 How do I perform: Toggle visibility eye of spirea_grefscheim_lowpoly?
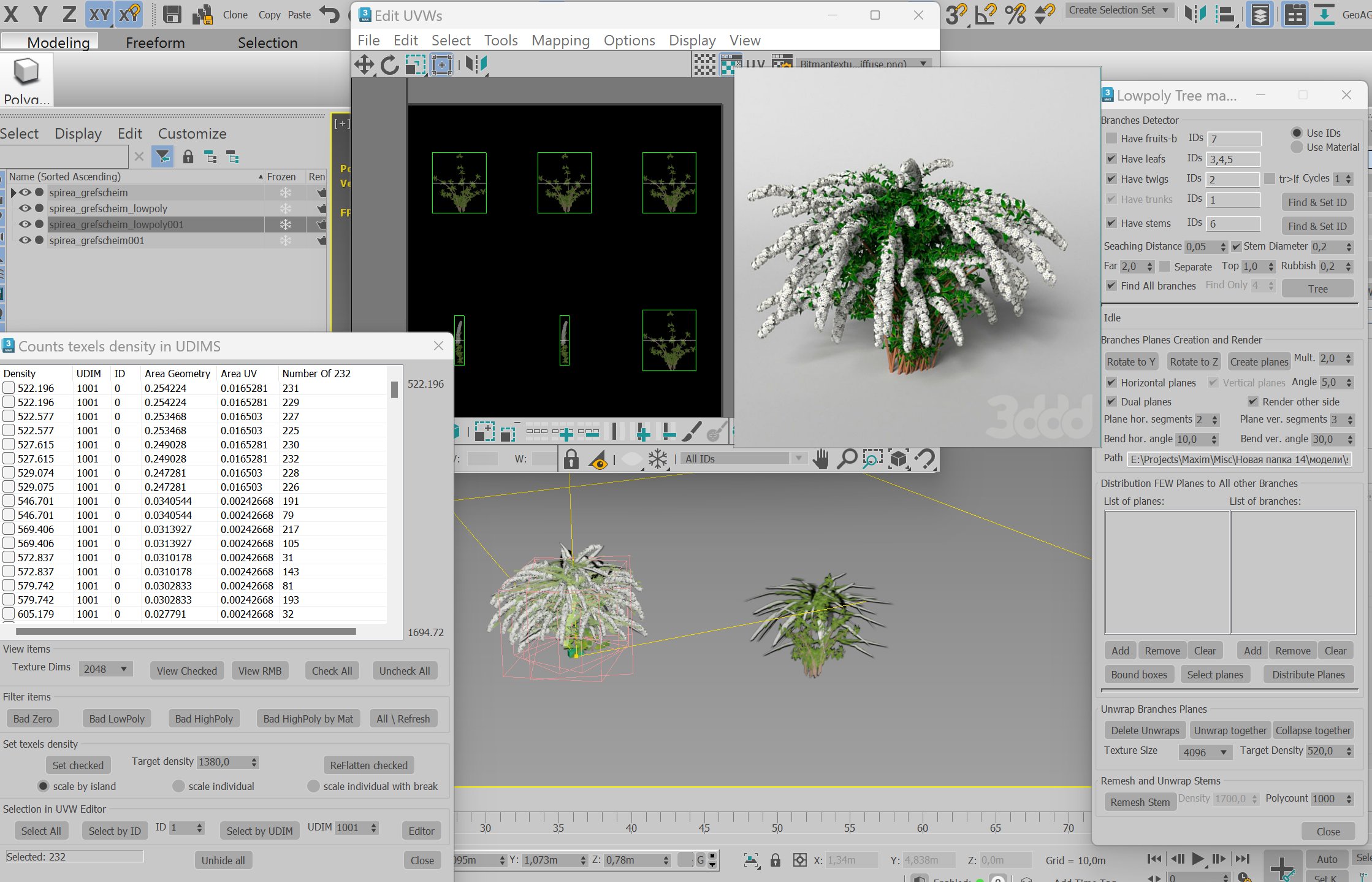(25, 209)
